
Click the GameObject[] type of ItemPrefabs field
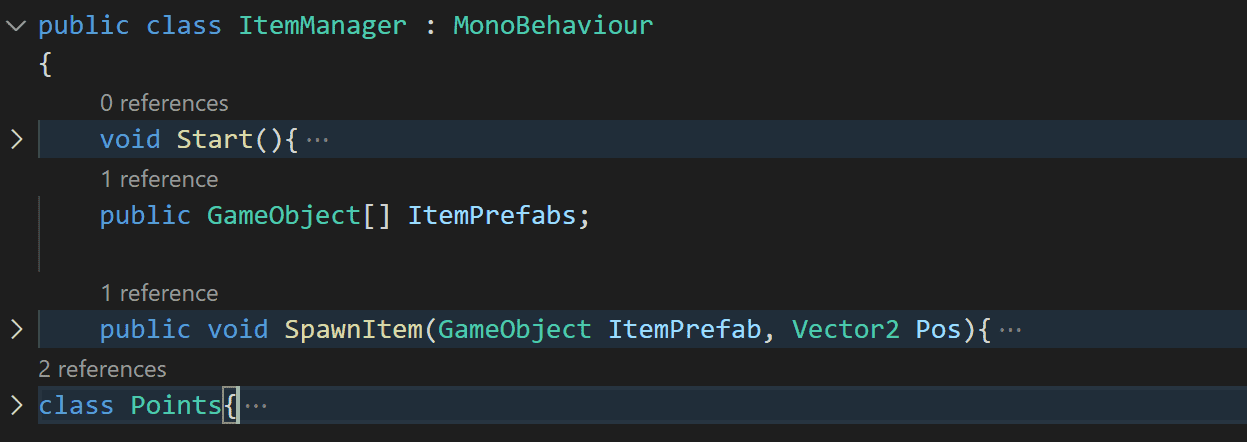[283, 215]
